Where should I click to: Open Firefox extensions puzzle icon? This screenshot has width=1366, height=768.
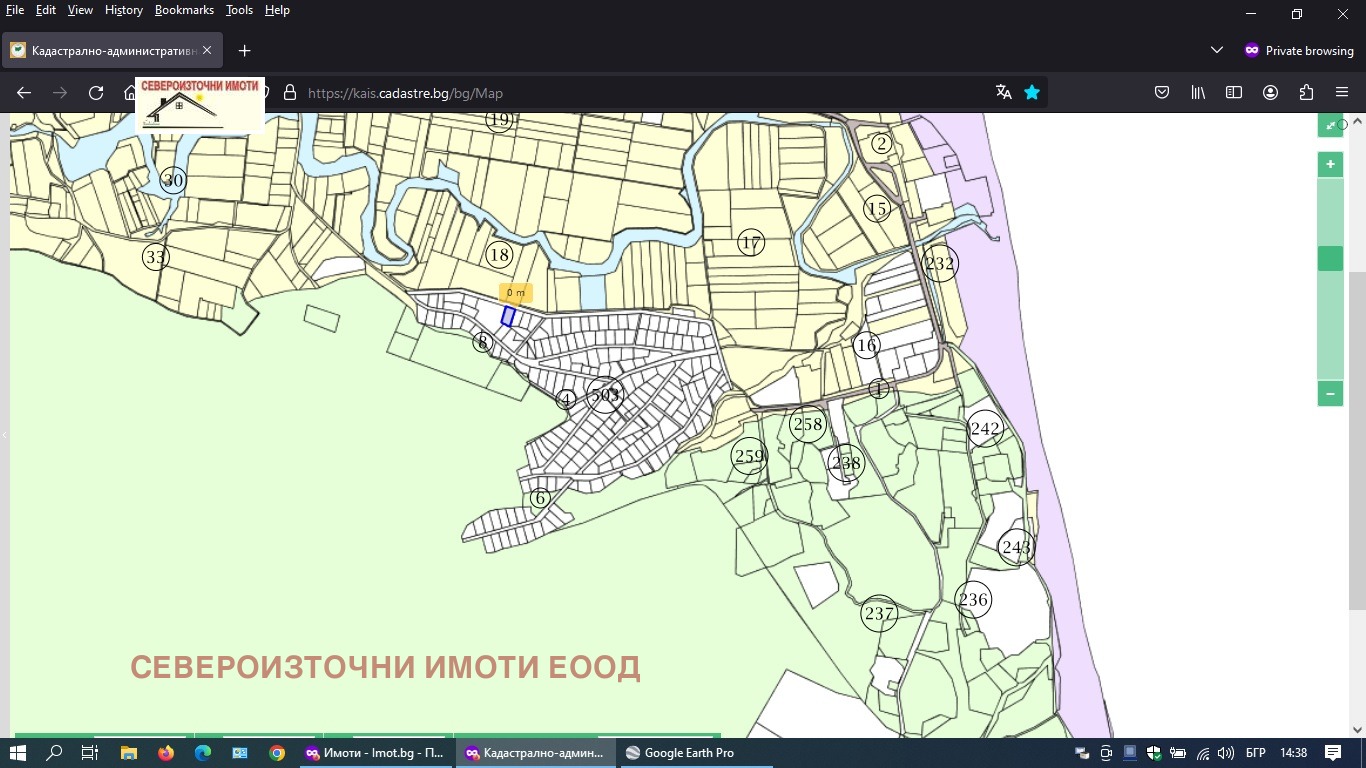click(x=1306, y=93)
